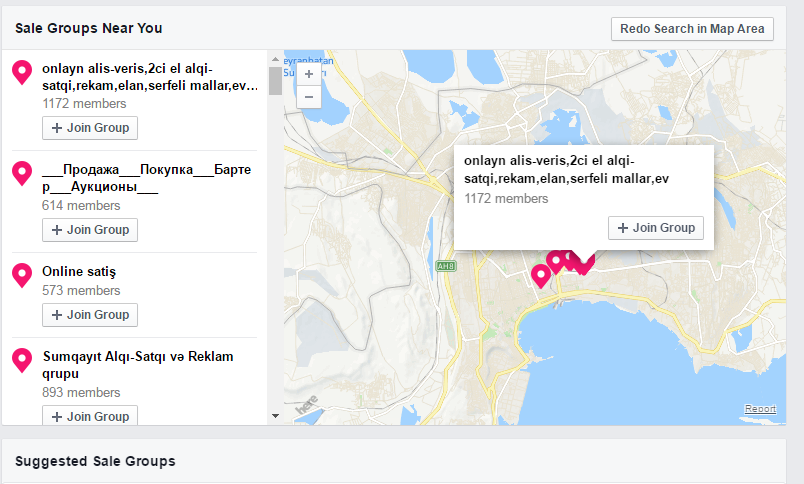Open Sumqayıt Alqı-Satqı və Reklam qrupu link
This screenshot has height=484, width=804.
pyautogui.click(x=137, y=357)
